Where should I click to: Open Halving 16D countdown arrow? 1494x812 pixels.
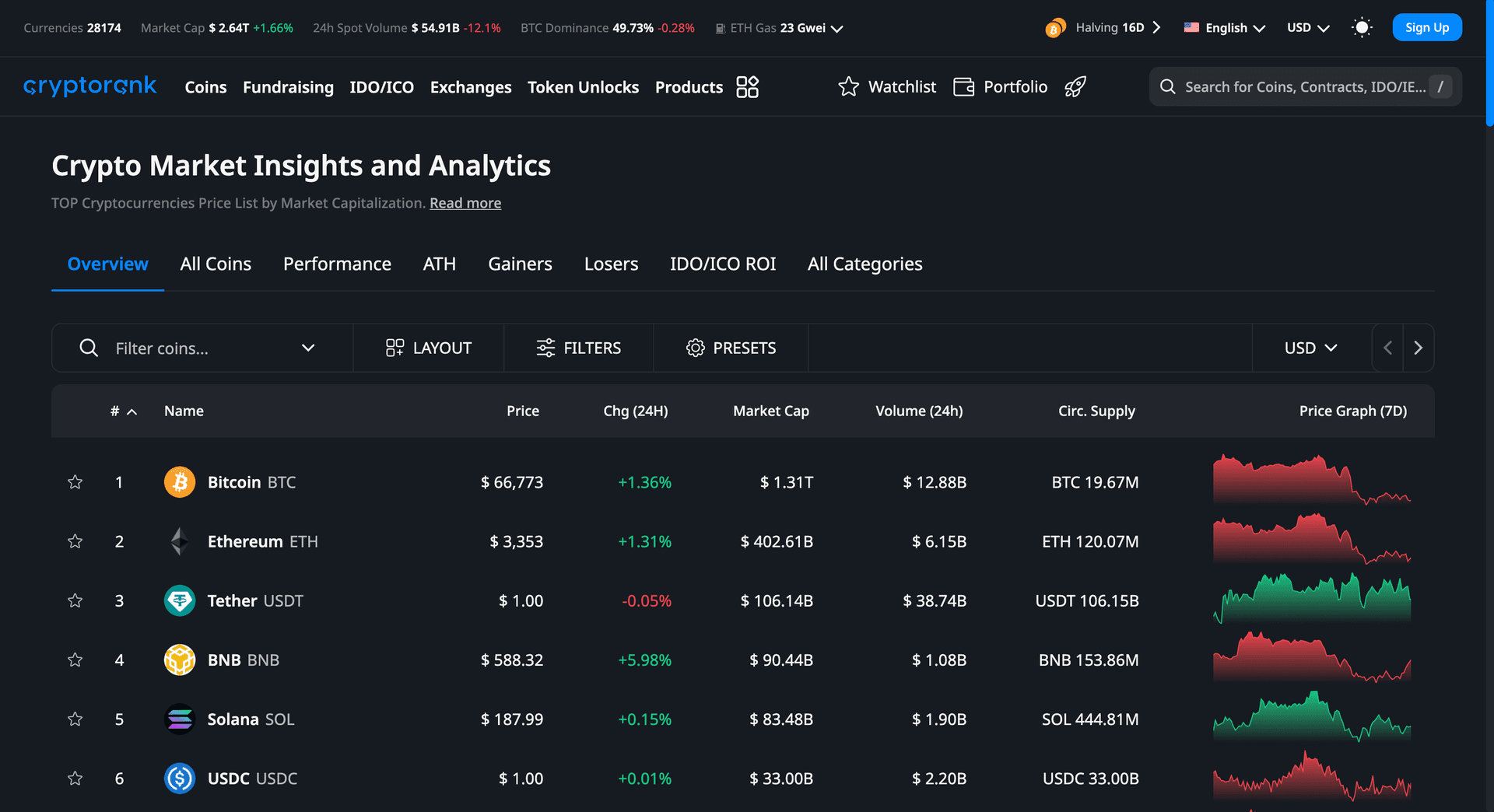tap(1156, 27)
